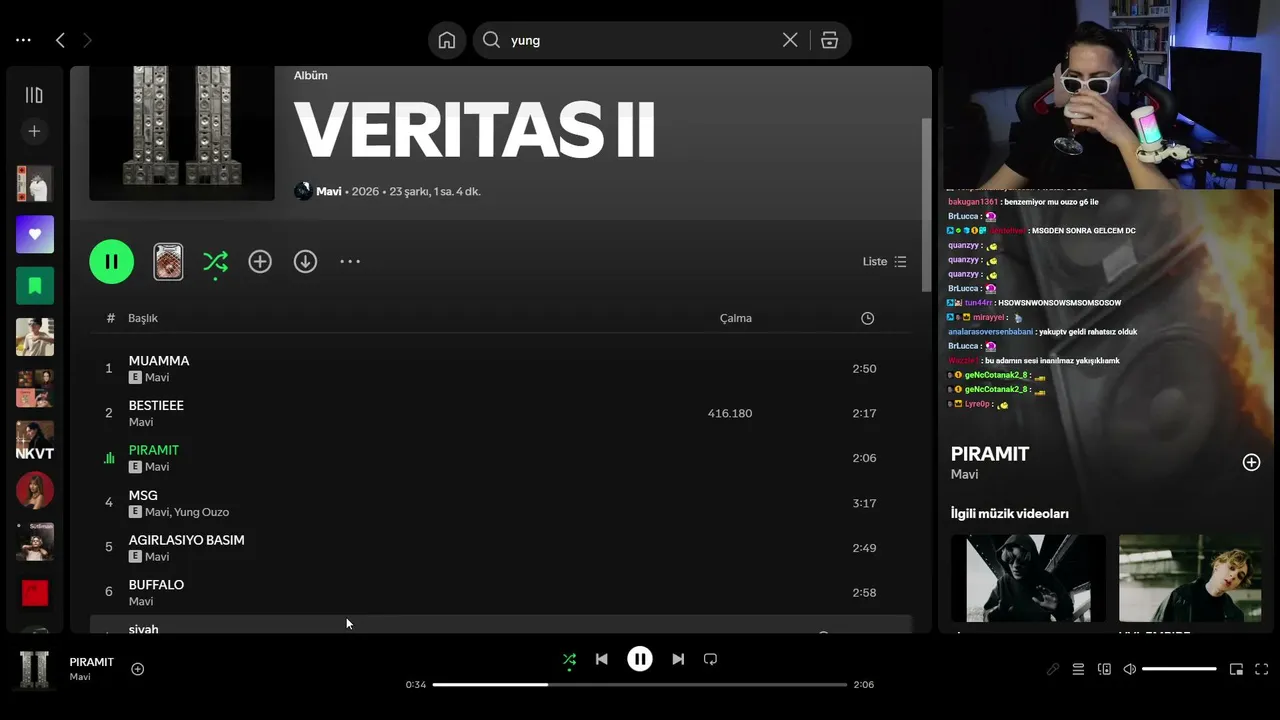Open more options for the album
The height and width of the screenshot is (720, 1280).
[349, 262]
